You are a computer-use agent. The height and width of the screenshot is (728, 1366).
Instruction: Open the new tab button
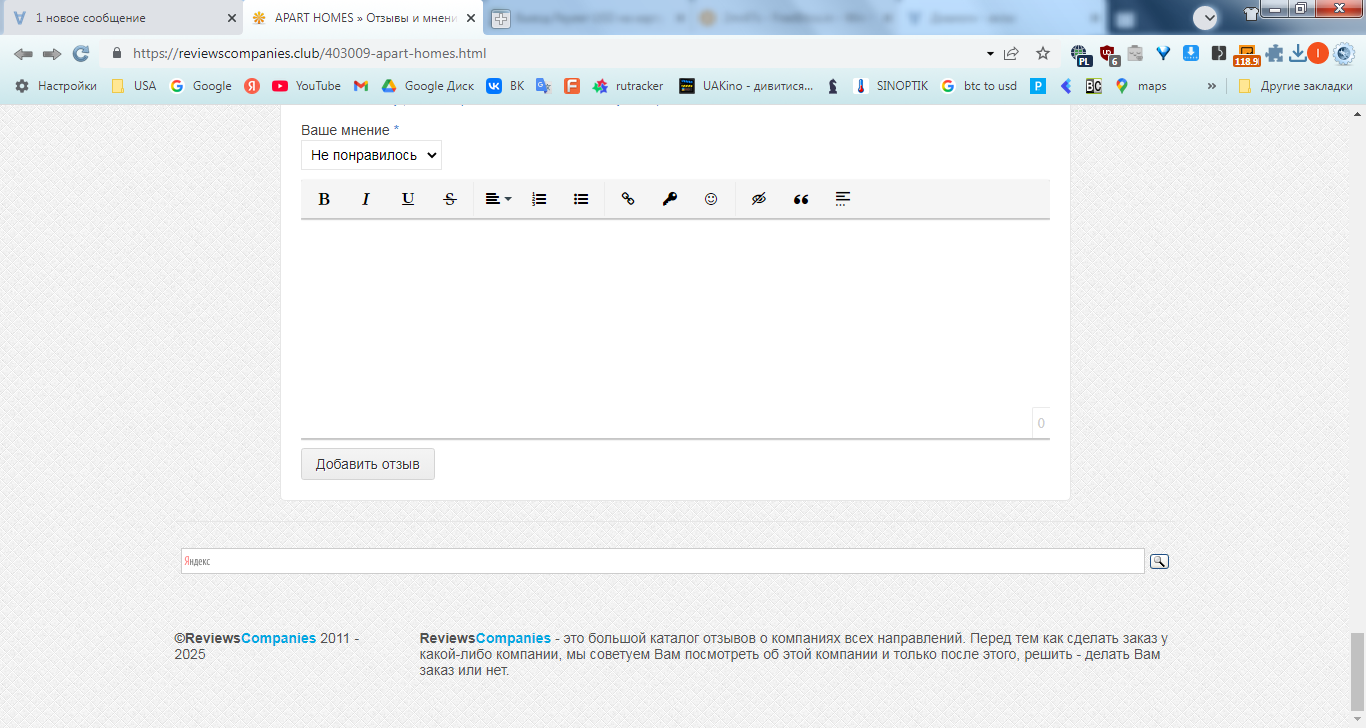click(500, 18)
